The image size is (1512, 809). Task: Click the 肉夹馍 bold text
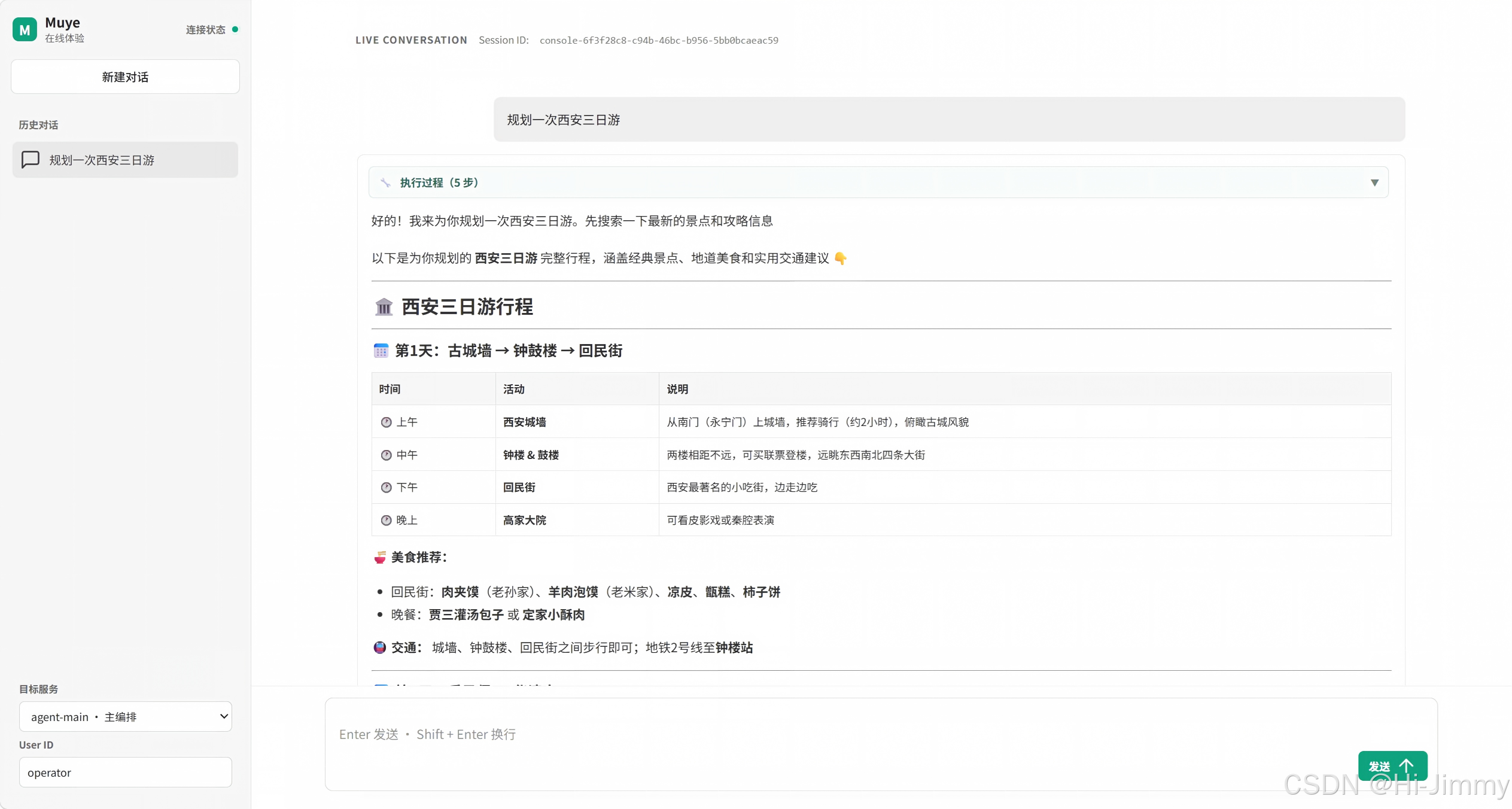pyautogui.click(x=460, y=592)
